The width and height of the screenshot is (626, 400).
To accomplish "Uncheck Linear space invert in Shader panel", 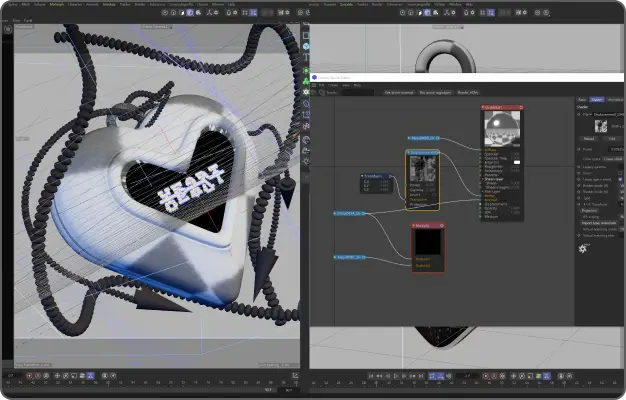I will (x=620, y=180).
